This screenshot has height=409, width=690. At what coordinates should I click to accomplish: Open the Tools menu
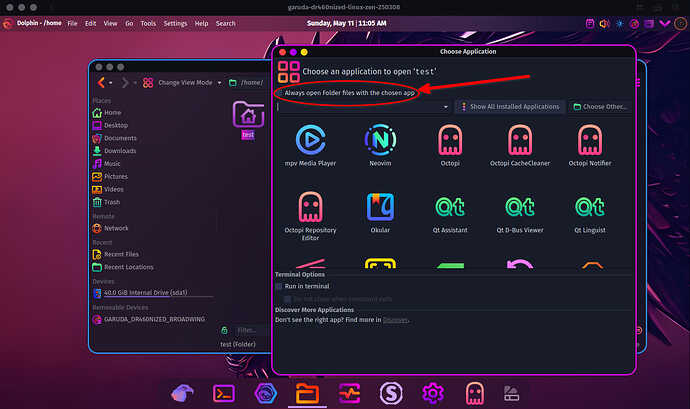pos(148,23)
